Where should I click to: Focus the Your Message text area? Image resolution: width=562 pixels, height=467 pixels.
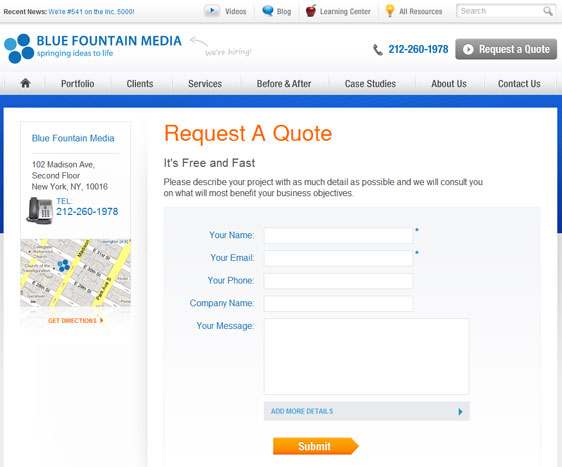[366, 357]
